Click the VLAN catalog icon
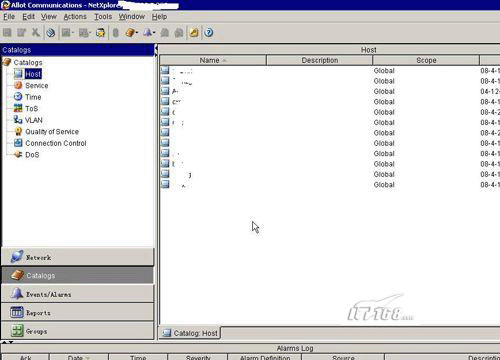This screenshot has height=360, width=500. (x=18, y=120)
